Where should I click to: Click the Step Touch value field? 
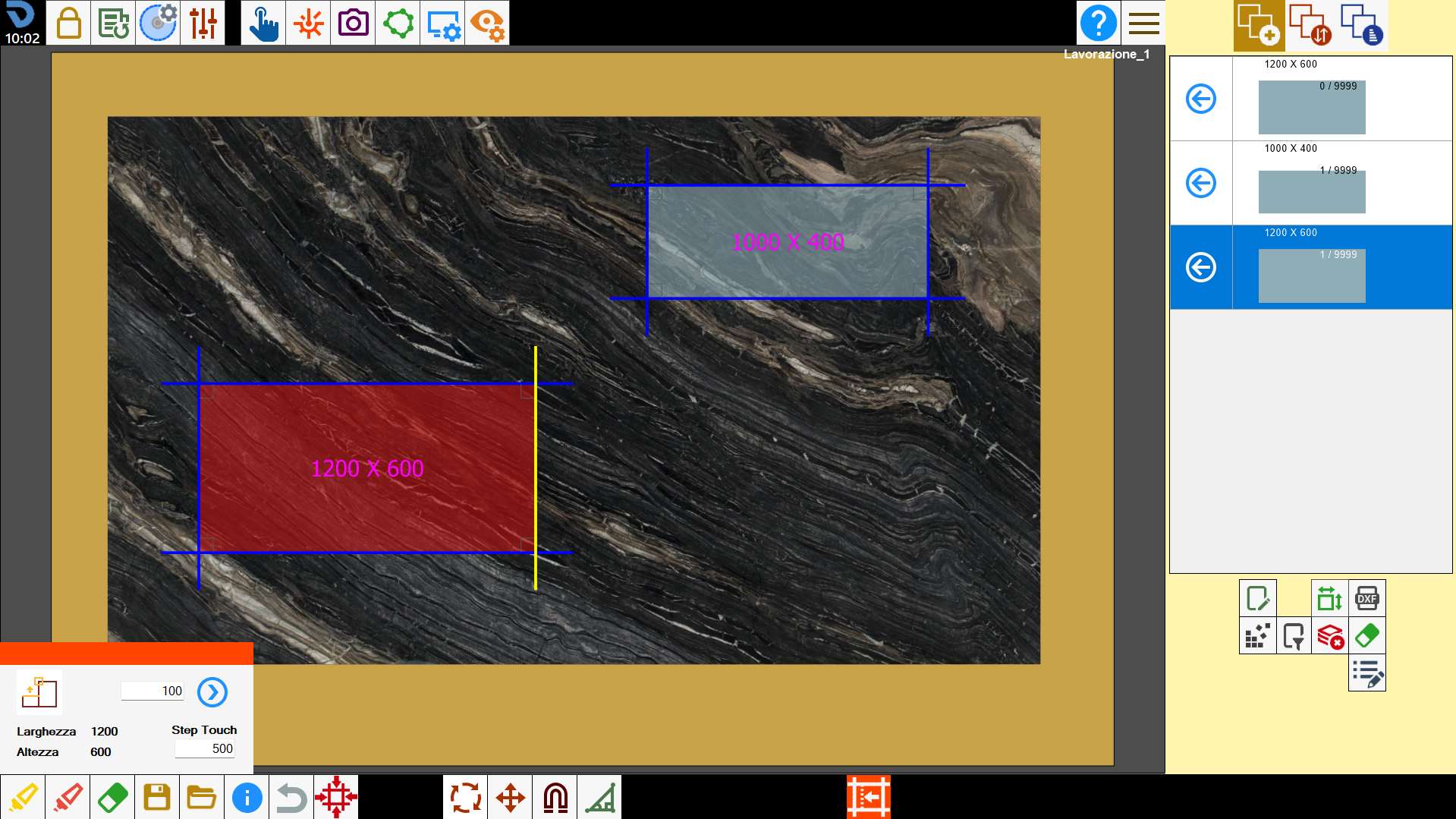pos(205,748)
